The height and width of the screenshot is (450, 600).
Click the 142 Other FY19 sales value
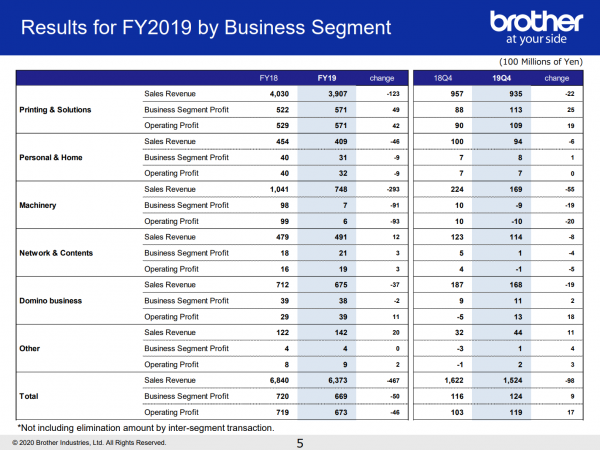point(341,333)
